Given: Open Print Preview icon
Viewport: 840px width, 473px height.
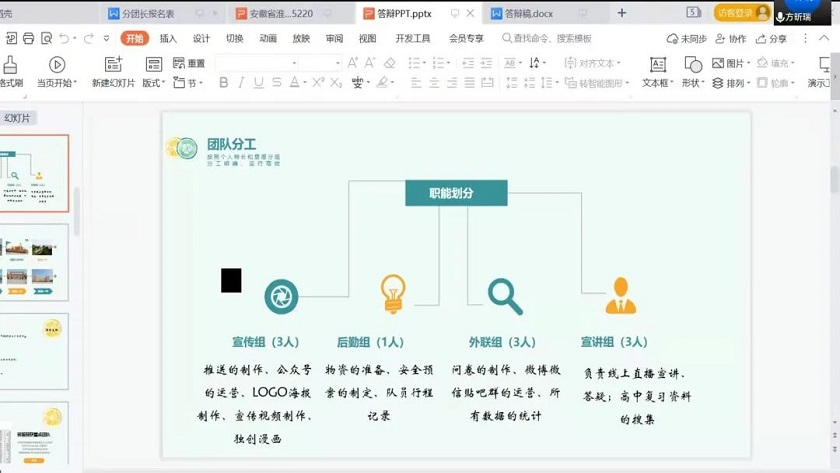Looking at the screenshot, I should (x=47, y=38).
